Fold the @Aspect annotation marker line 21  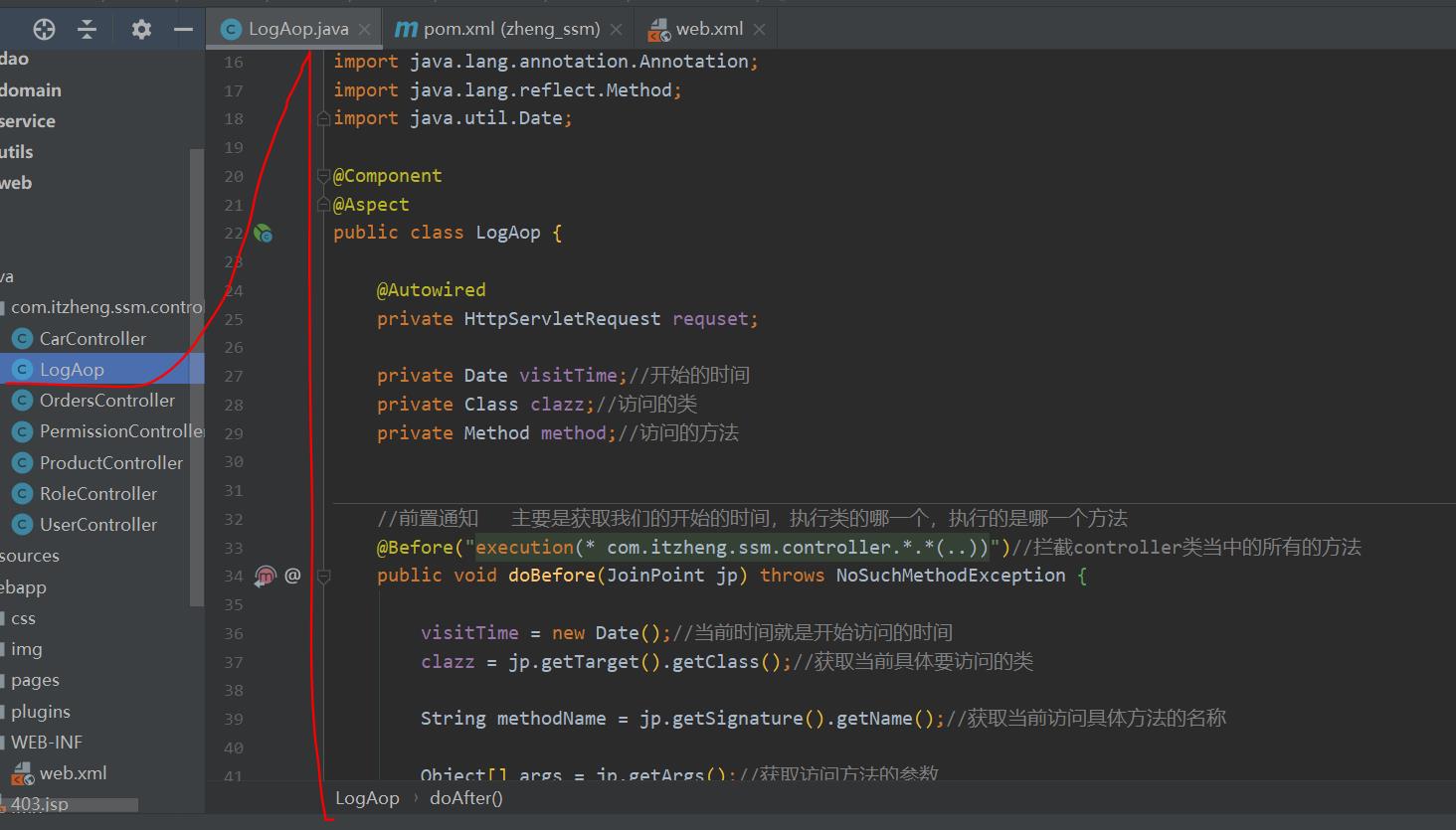(x=322, y=205)
